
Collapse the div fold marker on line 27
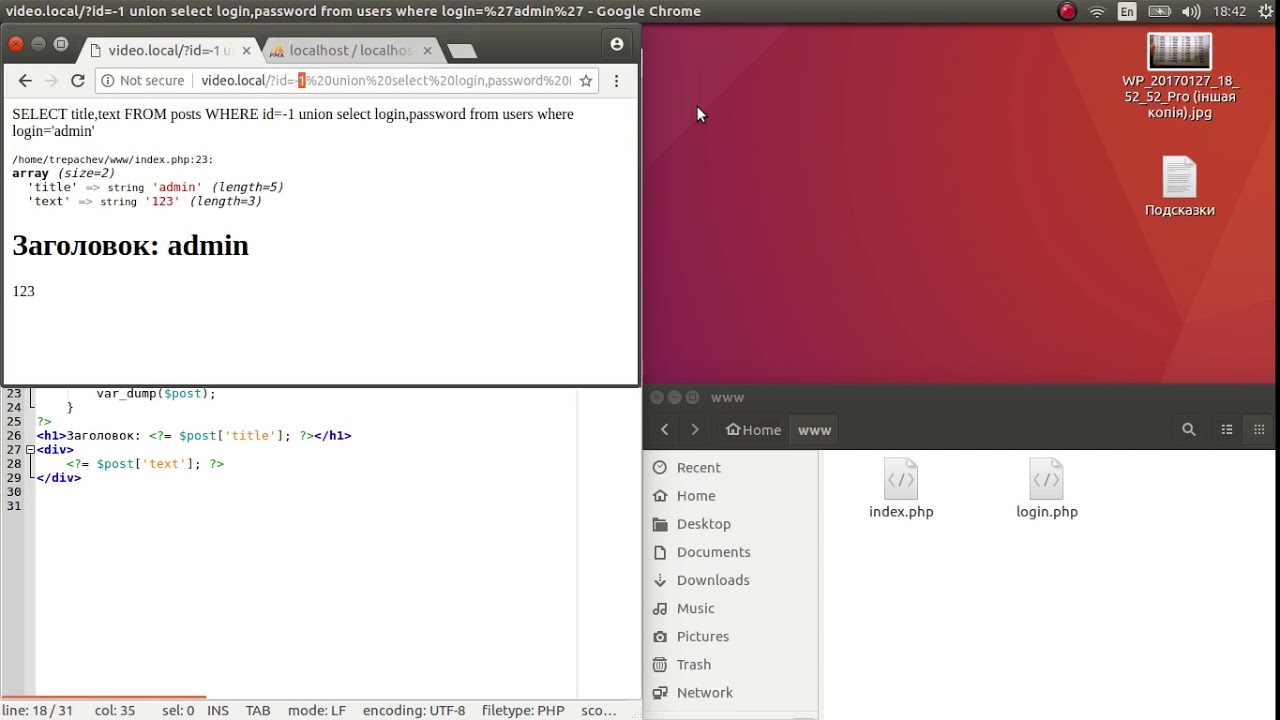30,450
